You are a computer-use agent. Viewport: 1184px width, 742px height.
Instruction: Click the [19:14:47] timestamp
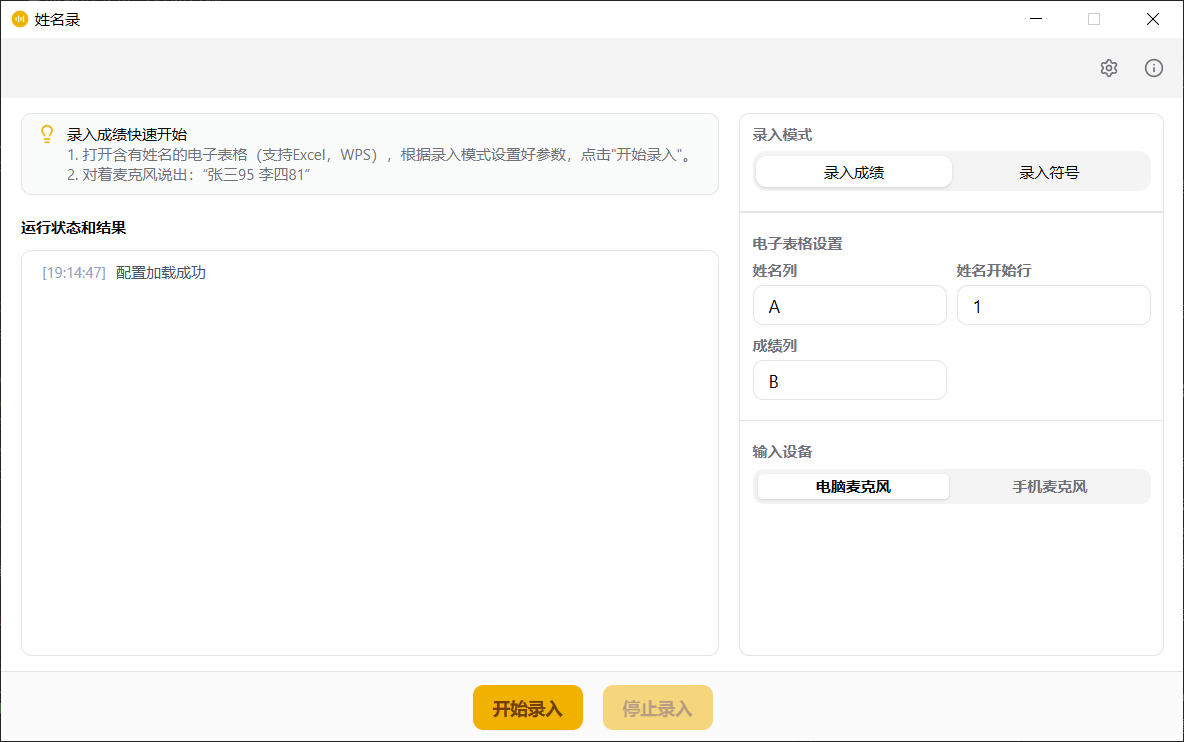click(x=74, y=272)
